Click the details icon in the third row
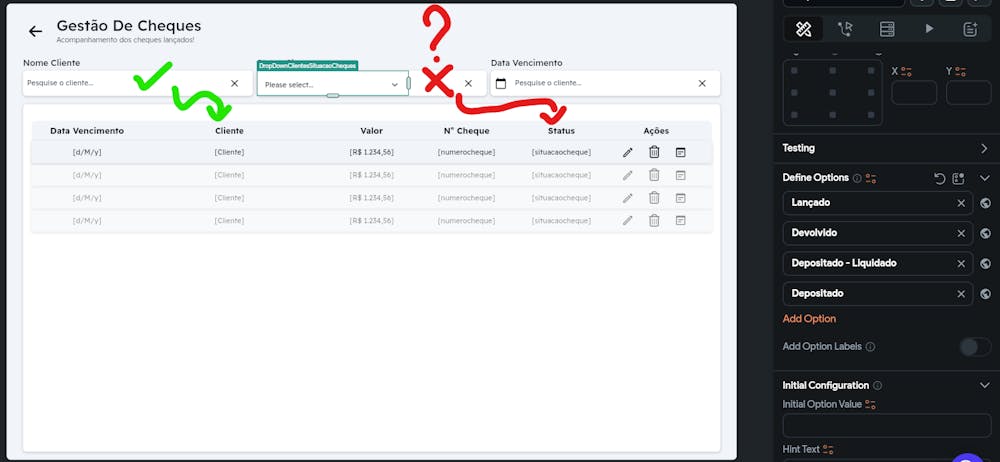Screen dimensions: 1000x462 680,198
